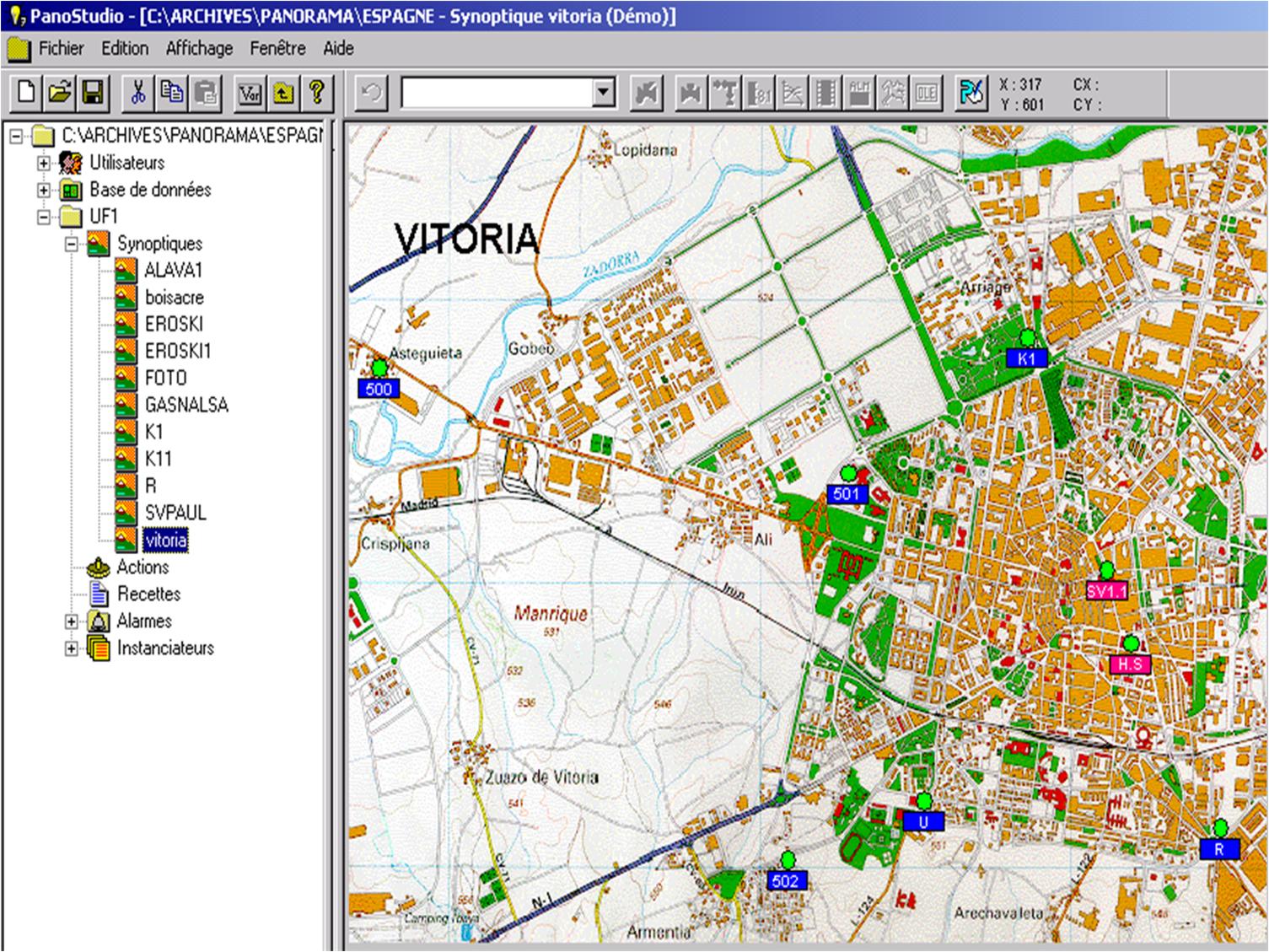Expand the Alarmes tree node
The height and width of the screenshot is (952, 1269).
point(72,621)
